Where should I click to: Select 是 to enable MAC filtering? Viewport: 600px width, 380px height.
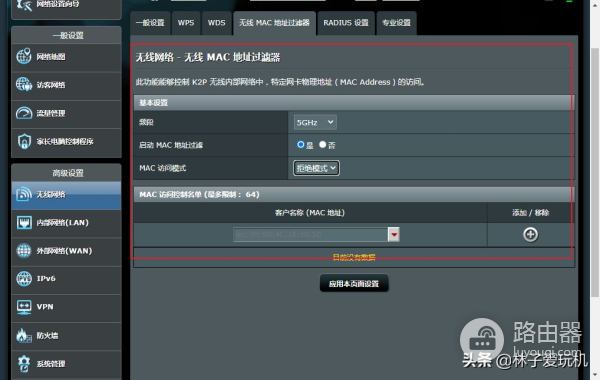tap(301, 145)
